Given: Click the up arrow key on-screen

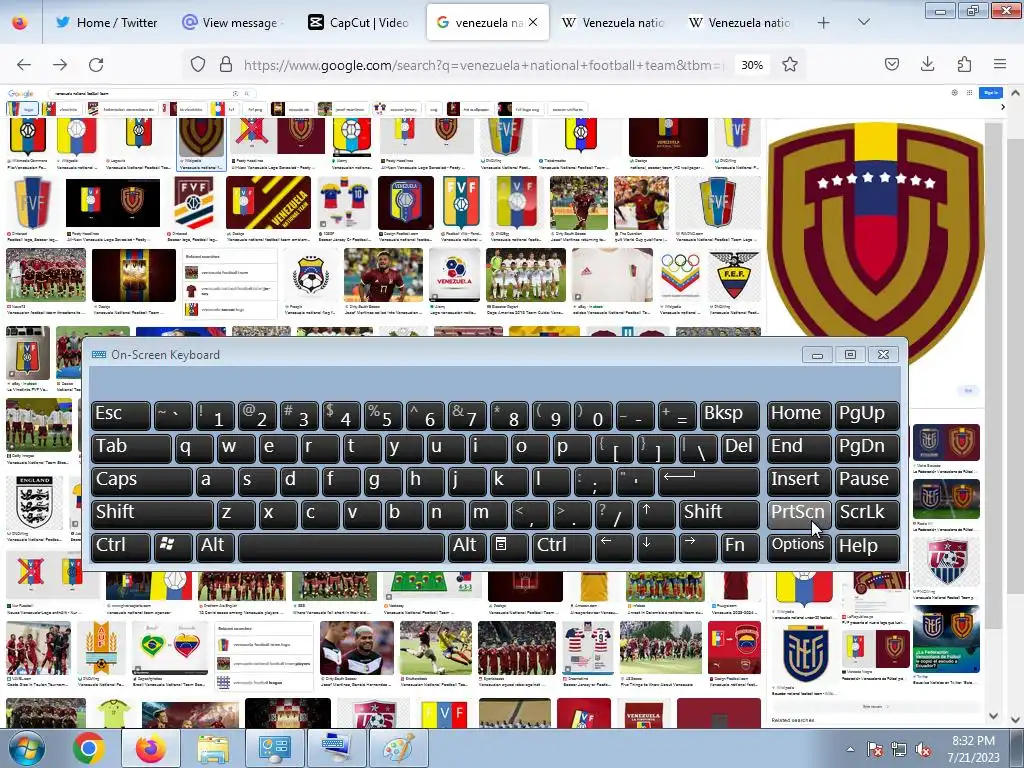Looking at the screenshot, I should [x=656, y=513].
